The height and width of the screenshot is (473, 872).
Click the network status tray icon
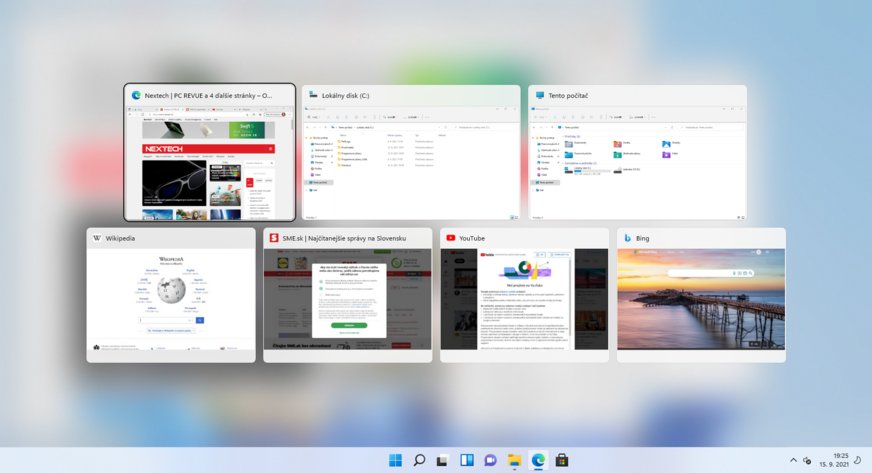coord(807,460)
